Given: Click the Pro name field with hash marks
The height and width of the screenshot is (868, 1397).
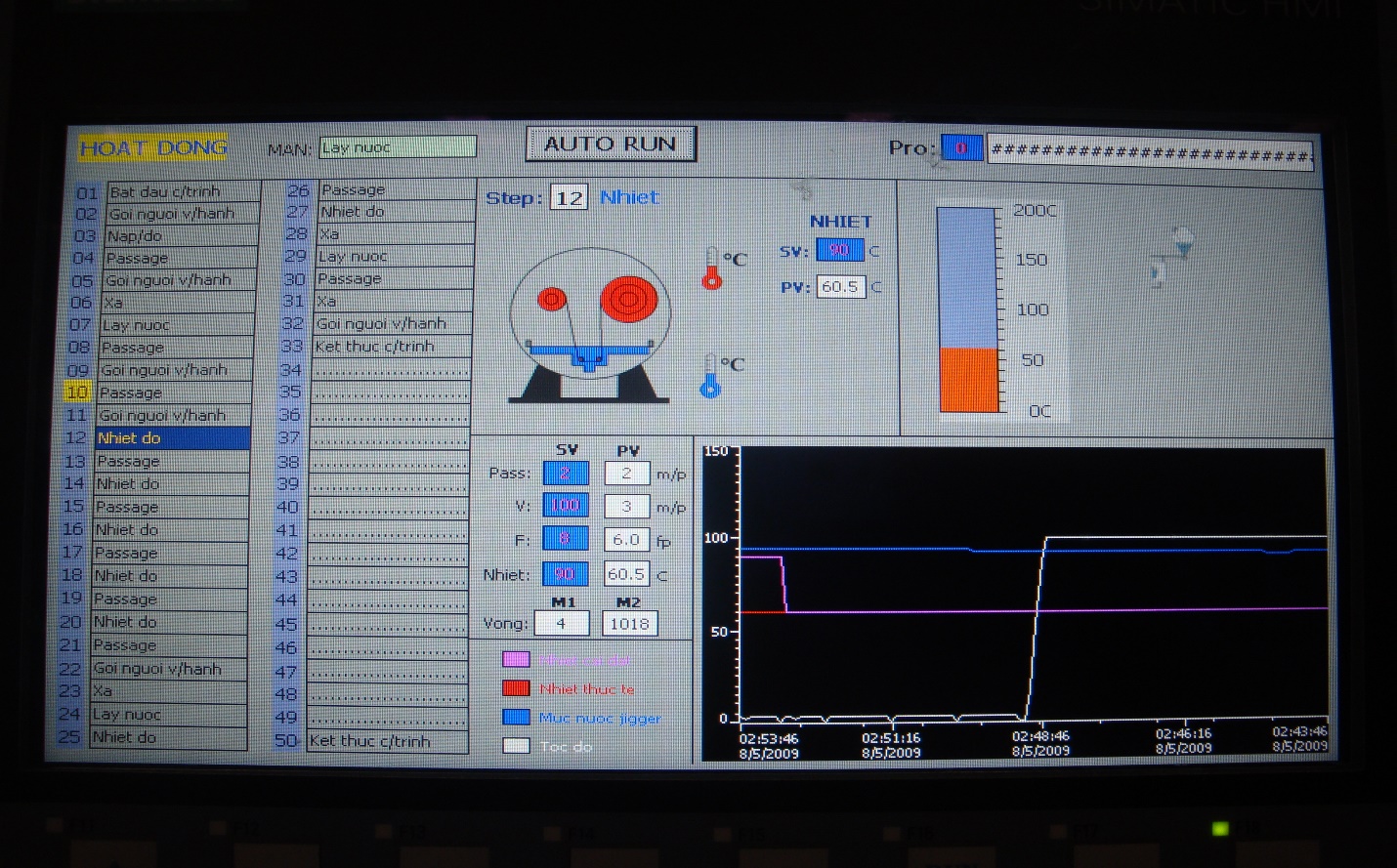Looking at the screenshot, I should [x=1151, y=151].
